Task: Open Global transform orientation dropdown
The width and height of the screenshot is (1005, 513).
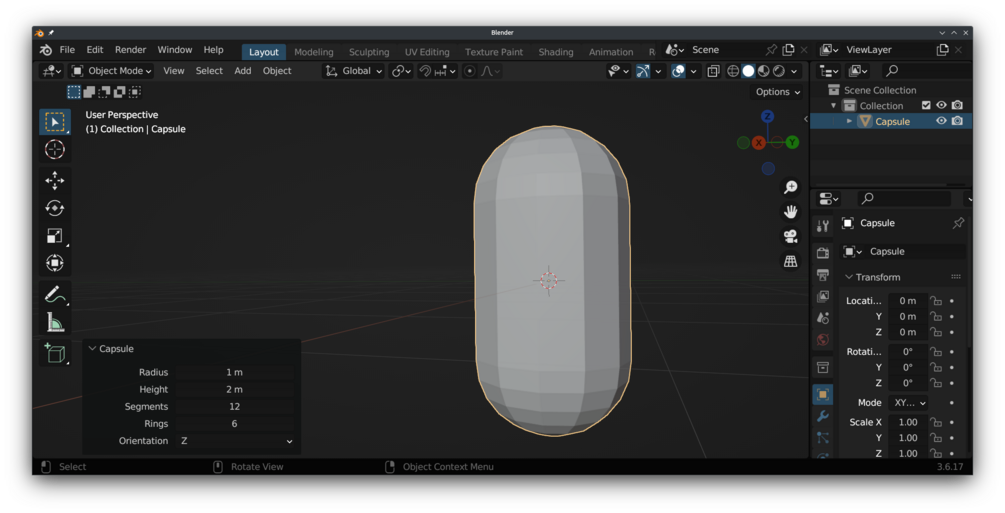Action: 354,71
